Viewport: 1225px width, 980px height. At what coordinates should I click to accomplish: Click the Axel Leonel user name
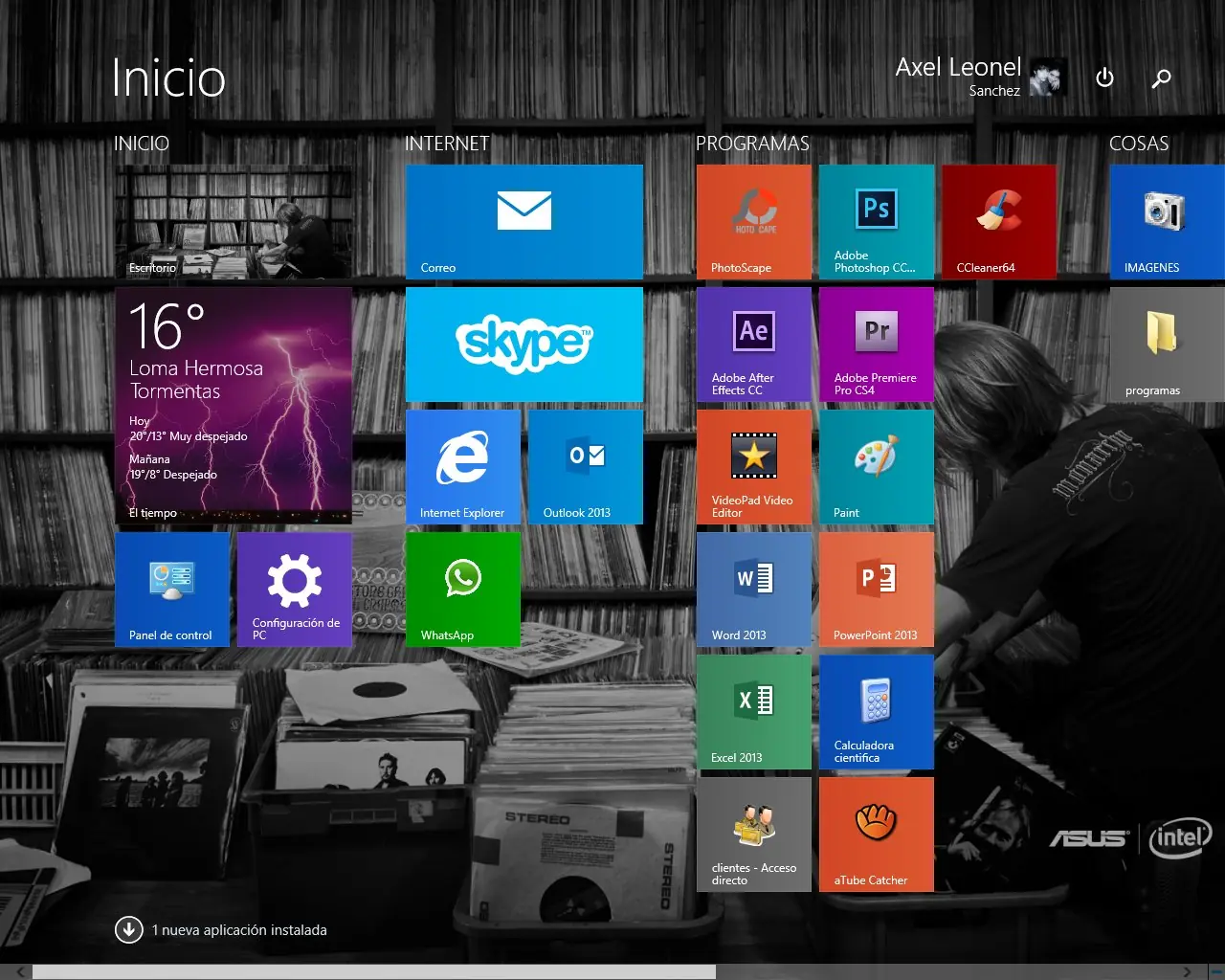click(958, 68)
